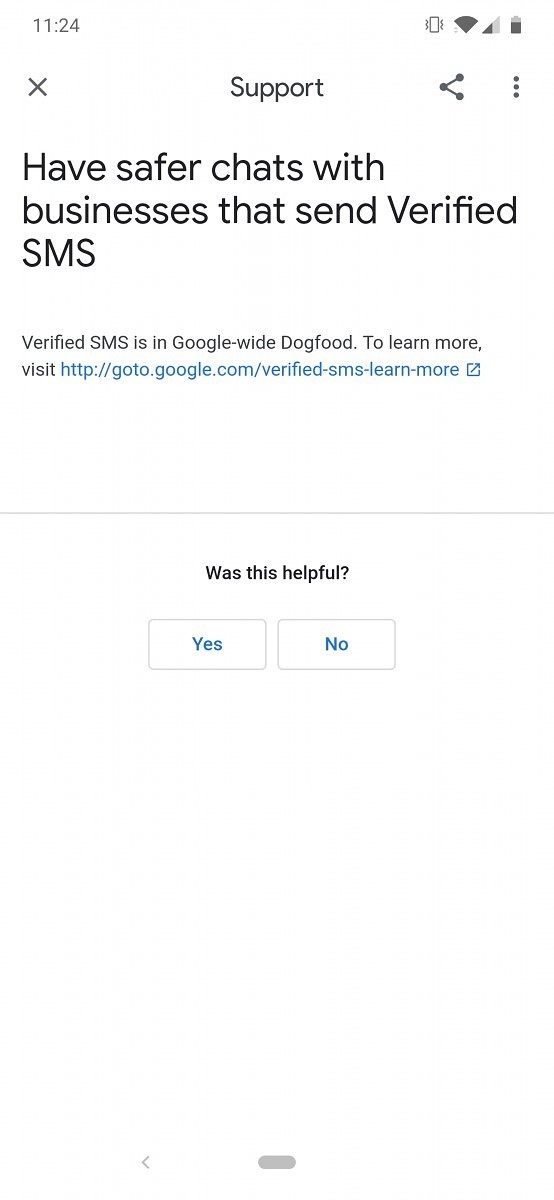Close the Support page with the X
Screen dimensions: 554x1200
38,87
